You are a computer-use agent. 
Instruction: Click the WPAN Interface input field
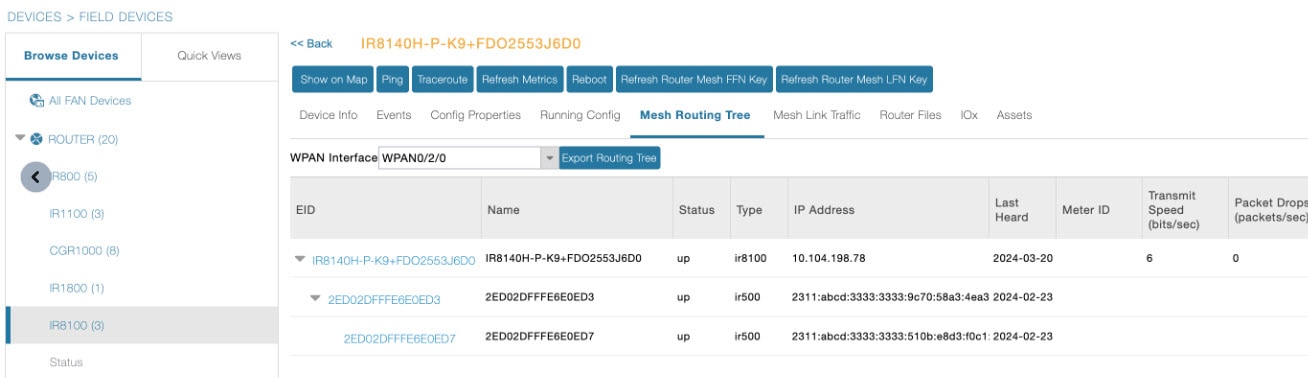pyautogui.click(x=460, y=158)
